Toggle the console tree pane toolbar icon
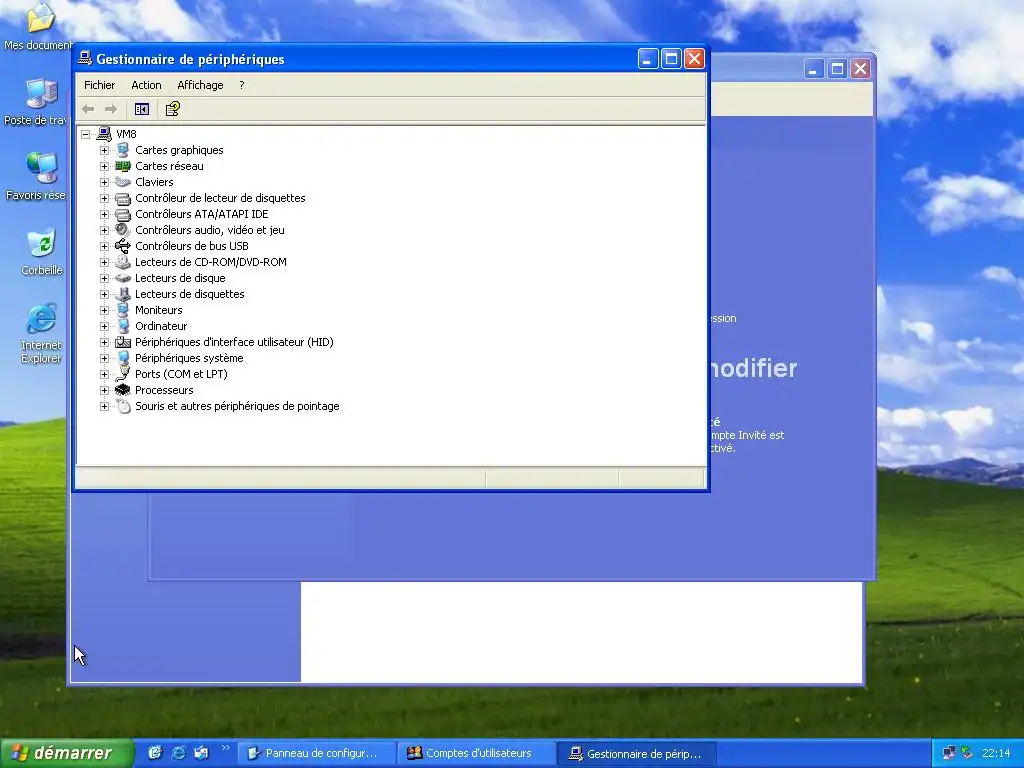 (142, 109)
